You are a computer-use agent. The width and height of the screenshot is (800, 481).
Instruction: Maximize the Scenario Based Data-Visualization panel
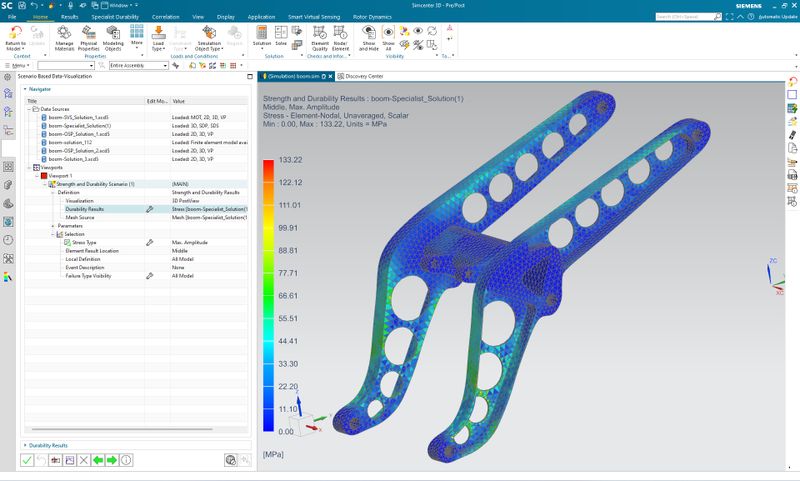tap(250, 77)
